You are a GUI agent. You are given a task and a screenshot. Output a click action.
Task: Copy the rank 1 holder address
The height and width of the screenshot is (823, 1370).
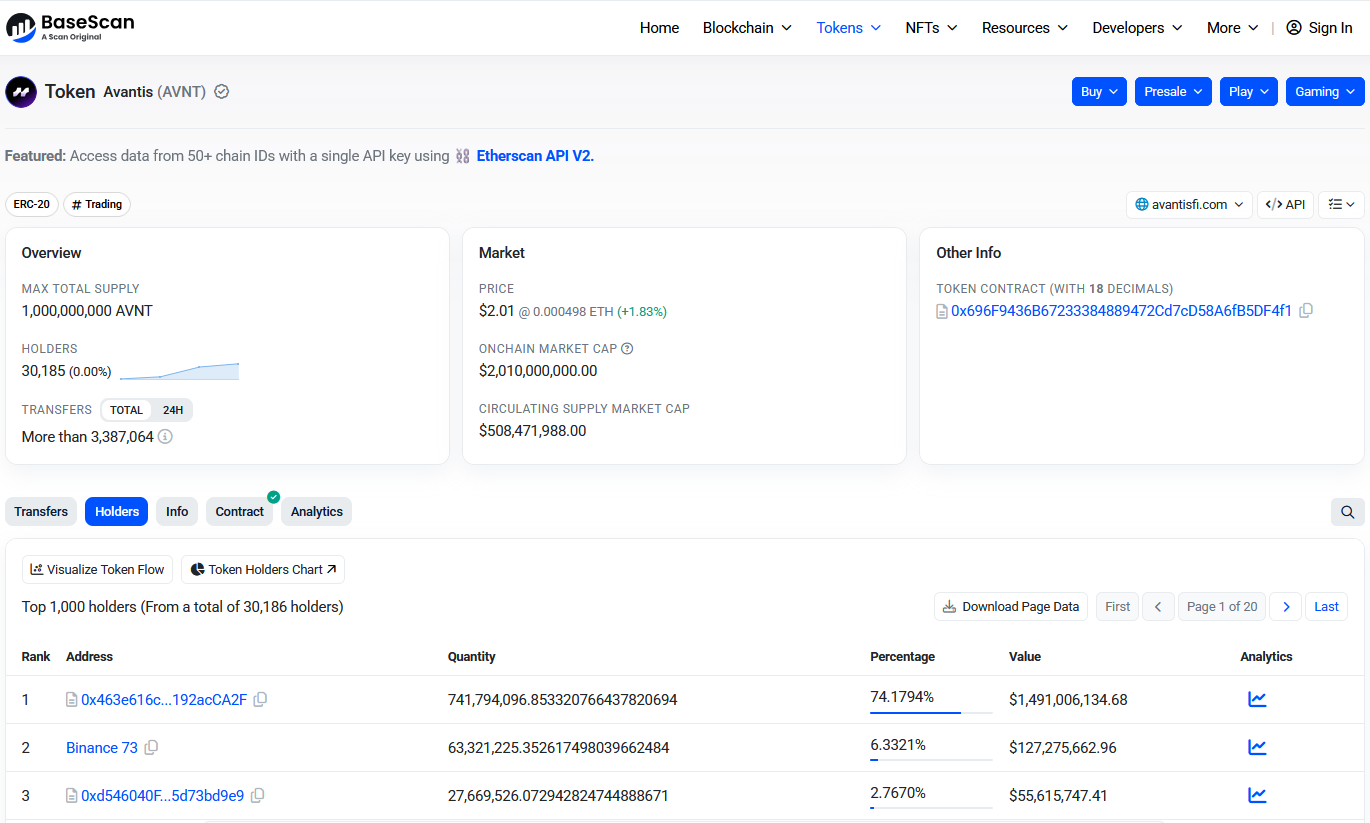pos(260,700)
